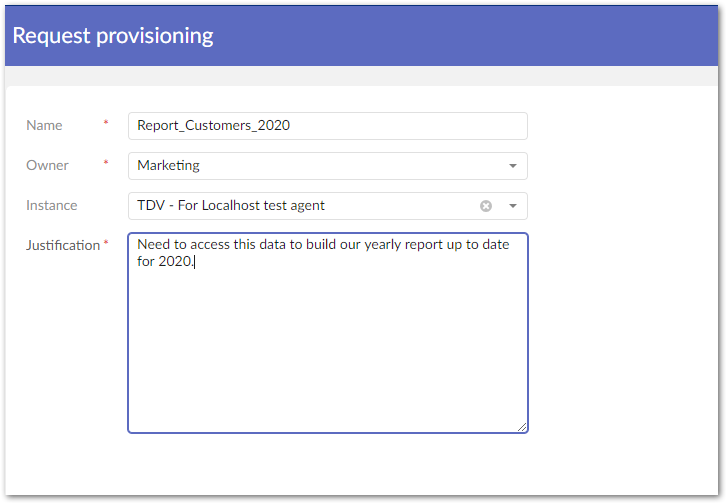Click the 'TDV - For Localhost test agent' field
The image size is (727, 504).
pyautogui.click(x=327, y=206)
